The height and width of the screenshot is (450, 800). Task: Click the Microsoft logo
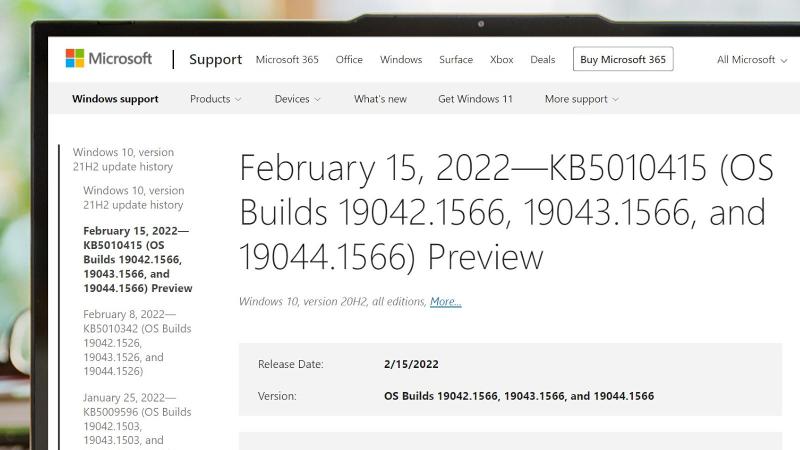pyautogui.click(x=109, y=58)
